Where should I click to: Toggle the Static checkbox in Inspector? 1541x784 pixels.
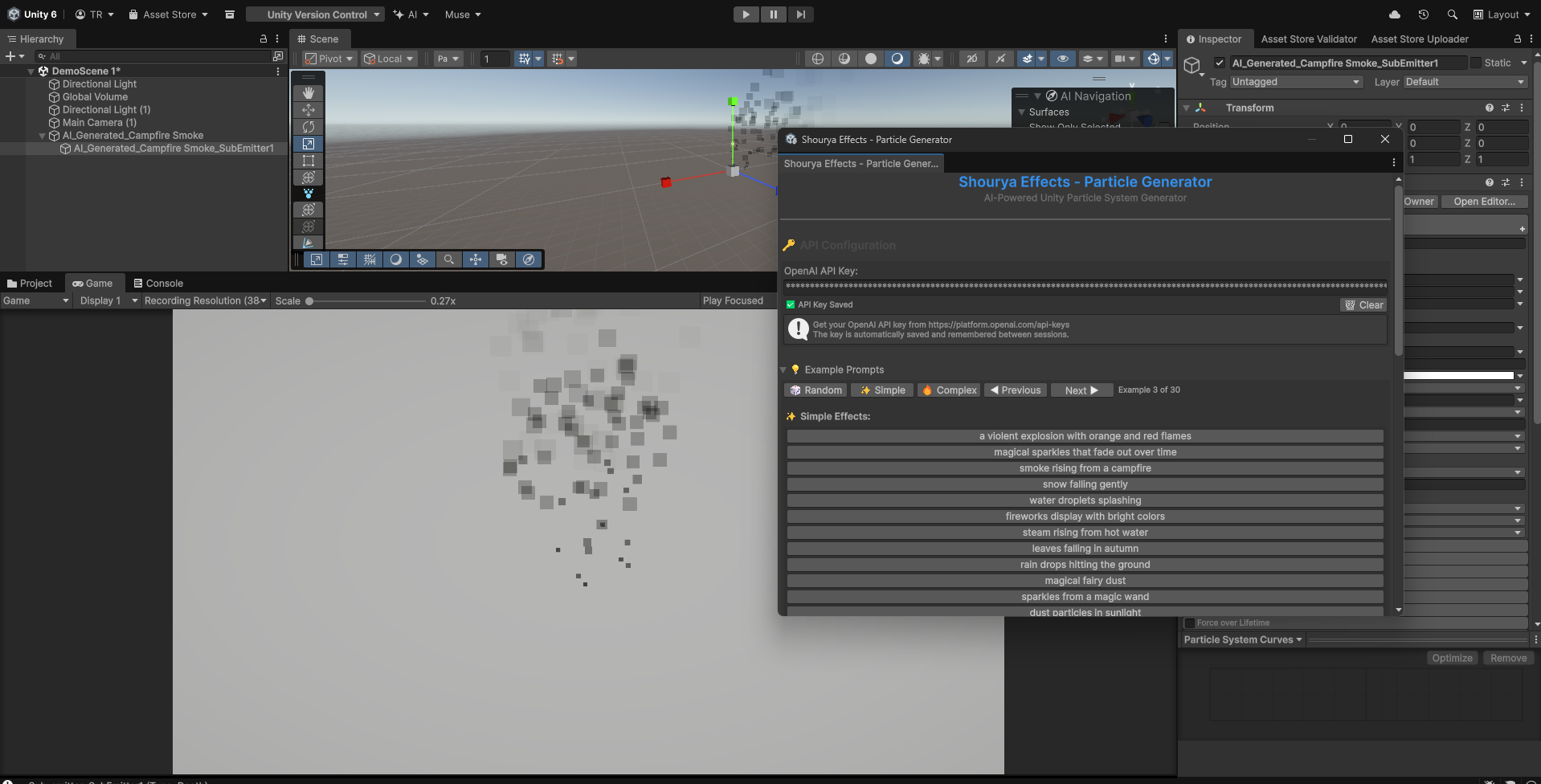1476,63
